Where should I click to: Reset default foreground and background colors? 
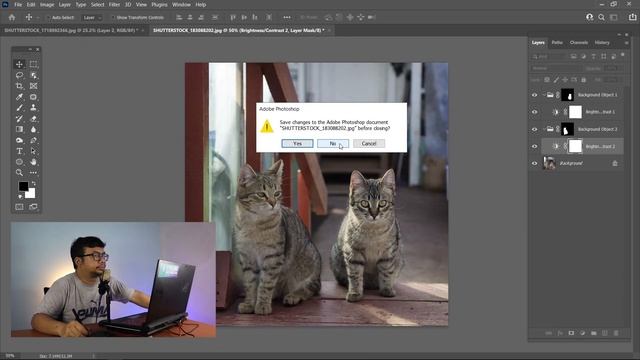(x=20, y=196)
